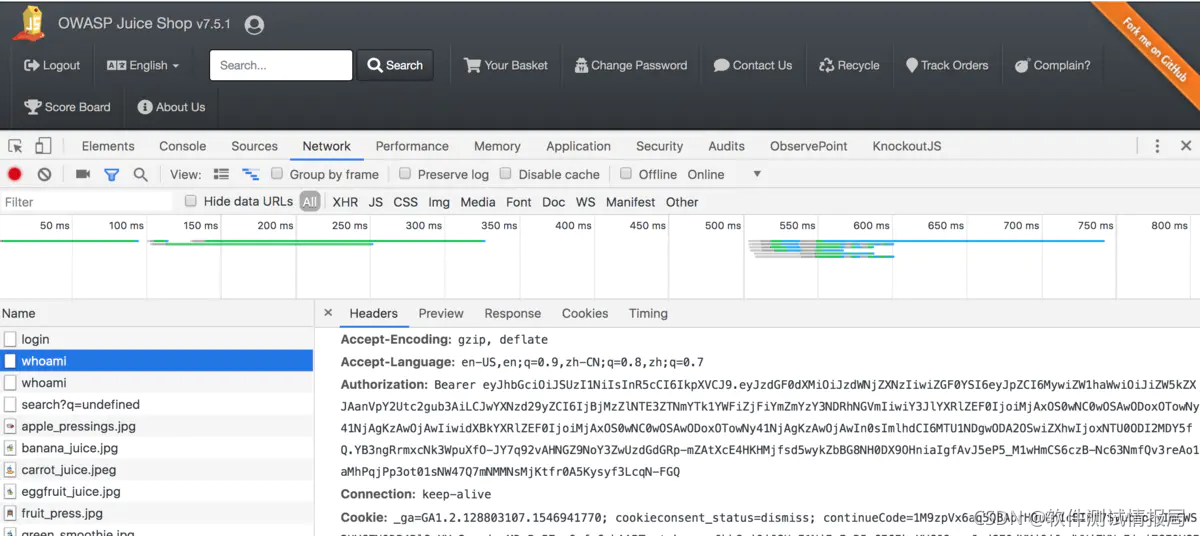The width and height of the screenshot is (1200, 536).
Task: Select carrot_juice.jpeg request row
Action: [x=157, y=470]
